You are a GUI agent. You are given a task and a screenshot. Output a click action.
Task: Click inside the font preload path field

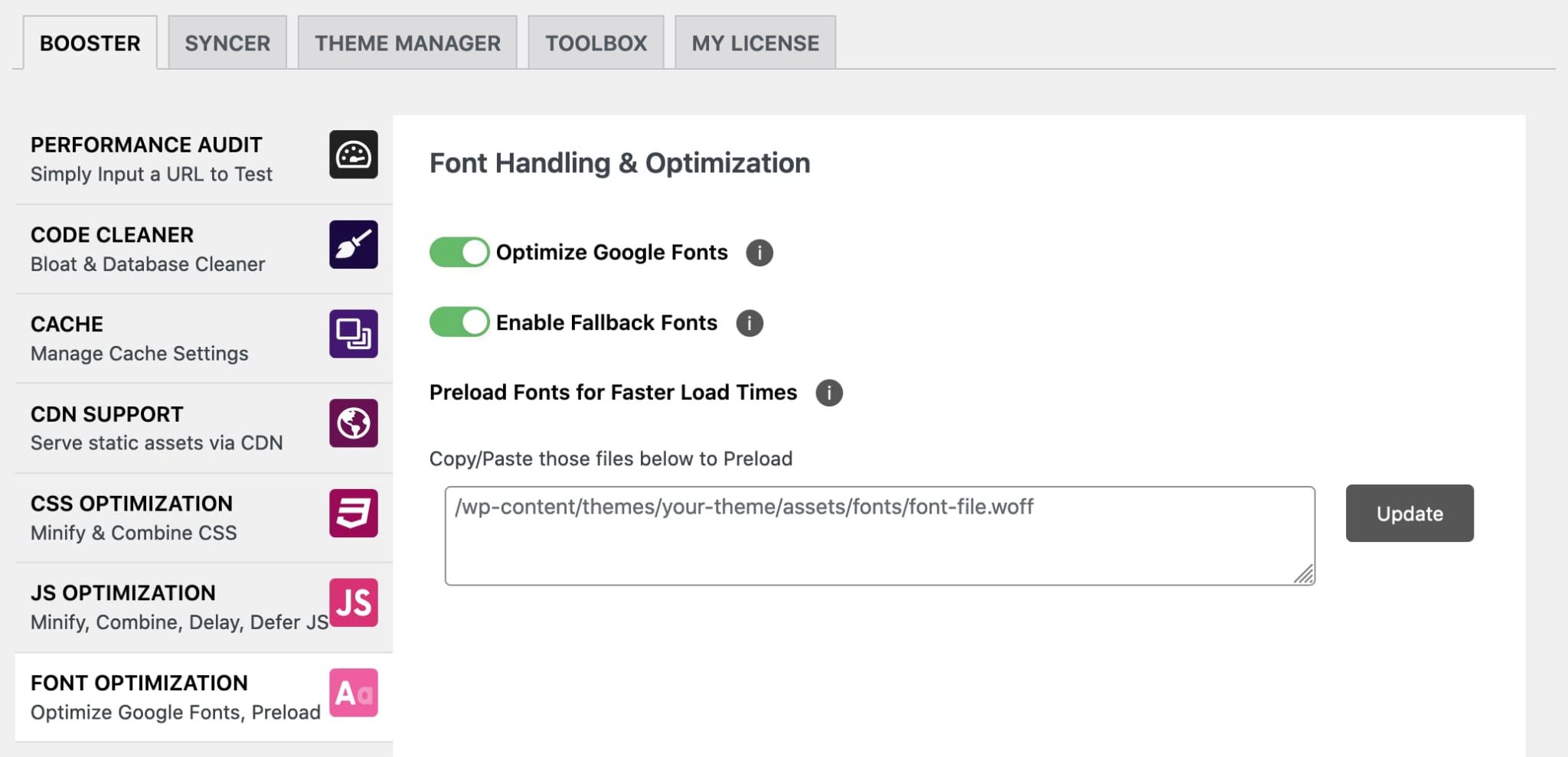(842, 528)
